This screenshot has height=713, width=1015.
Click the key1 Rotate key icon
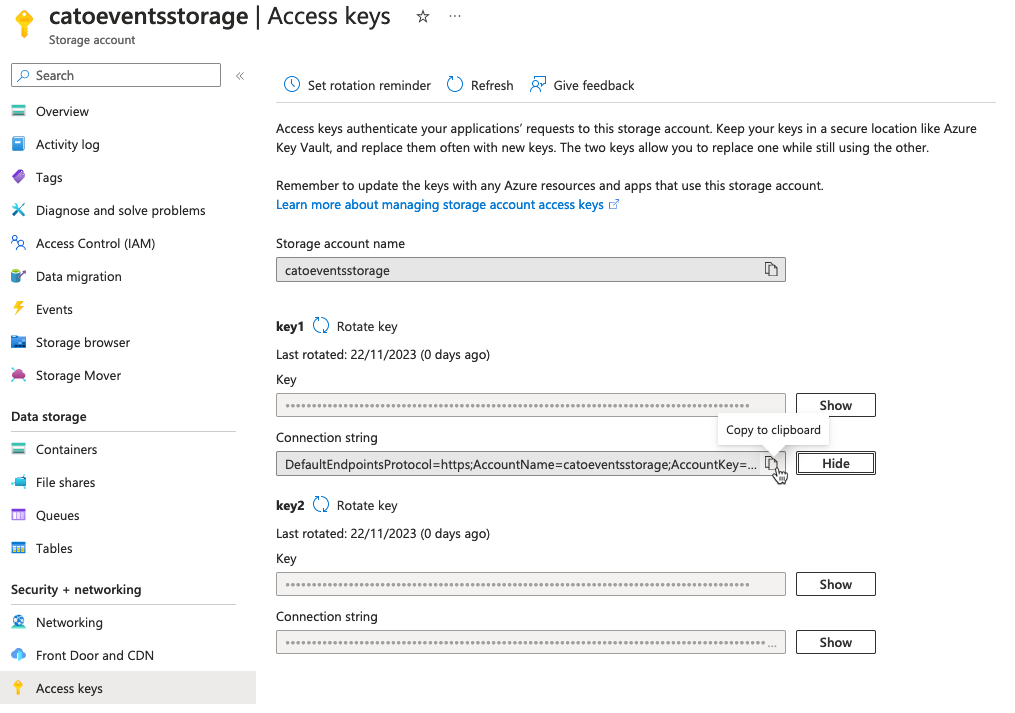[x=321, y=326]
